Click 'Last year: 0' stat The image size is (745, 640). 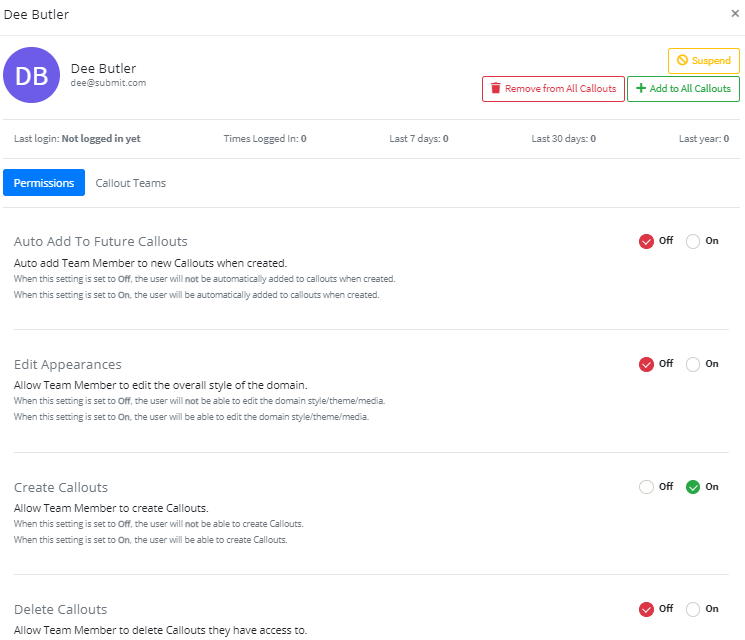703,139
